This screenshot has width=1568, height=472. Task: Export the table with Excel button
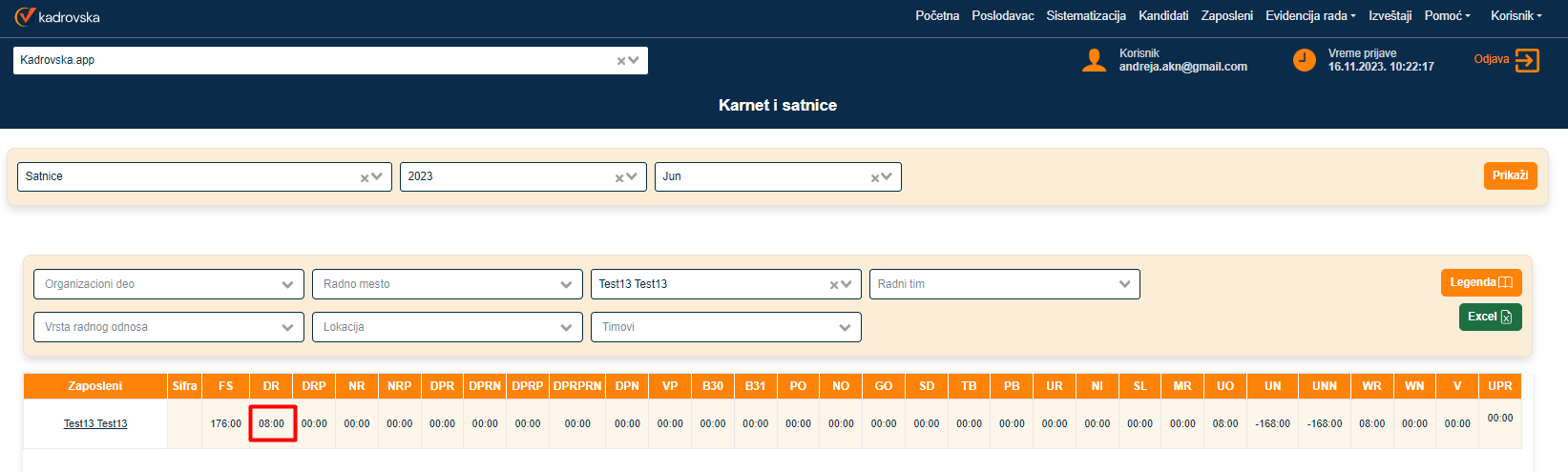(x=1490, y=317)
